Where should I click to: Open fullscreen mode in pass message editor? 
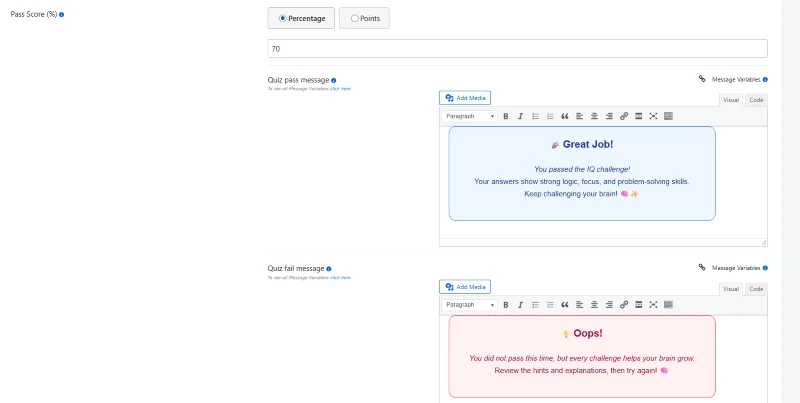654,116
